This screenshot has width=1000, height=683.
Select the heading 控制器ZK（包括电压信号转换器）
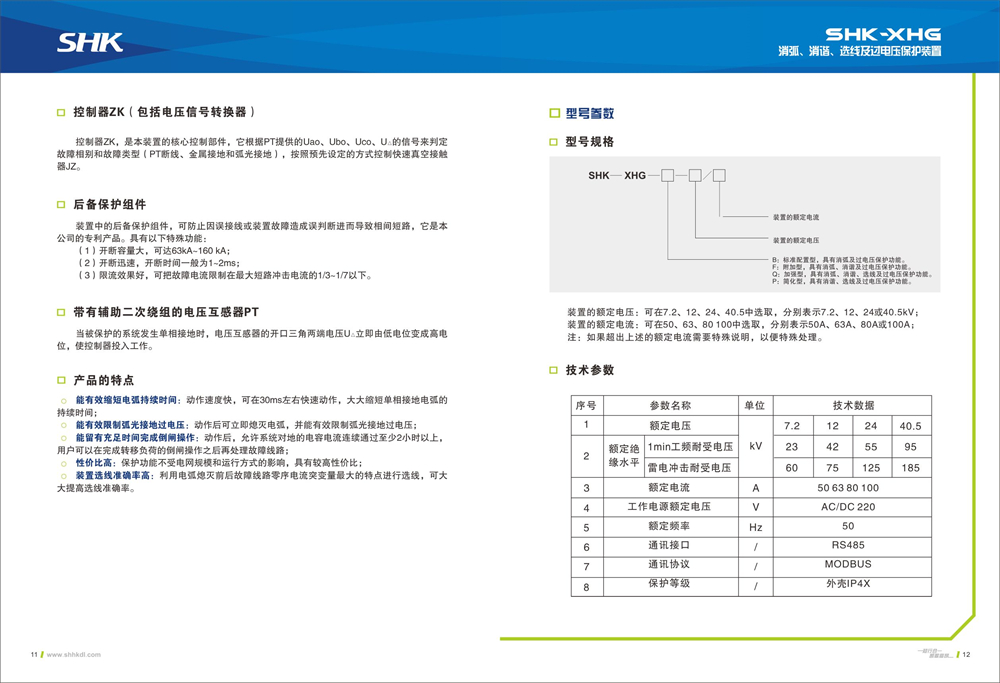tap(165, 112)
